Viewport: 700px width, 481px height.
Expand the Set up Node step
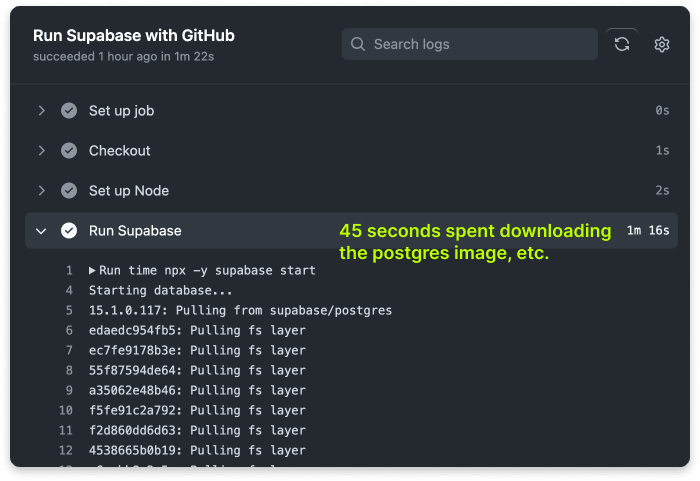pos(42,191)
